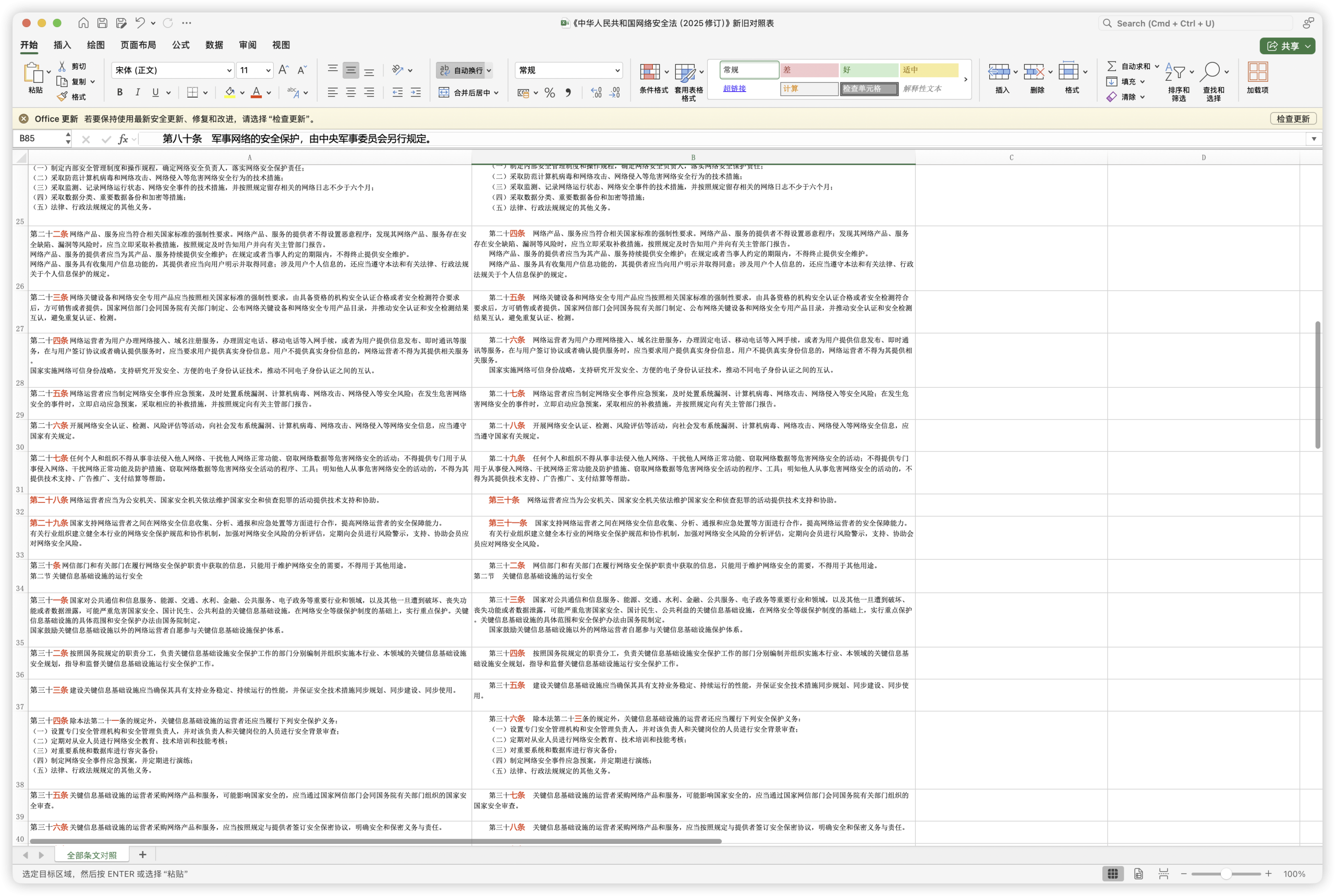Open the number format dropdown 常规
The height and width of the screenshot is (896, 1335).
(617, 70)
